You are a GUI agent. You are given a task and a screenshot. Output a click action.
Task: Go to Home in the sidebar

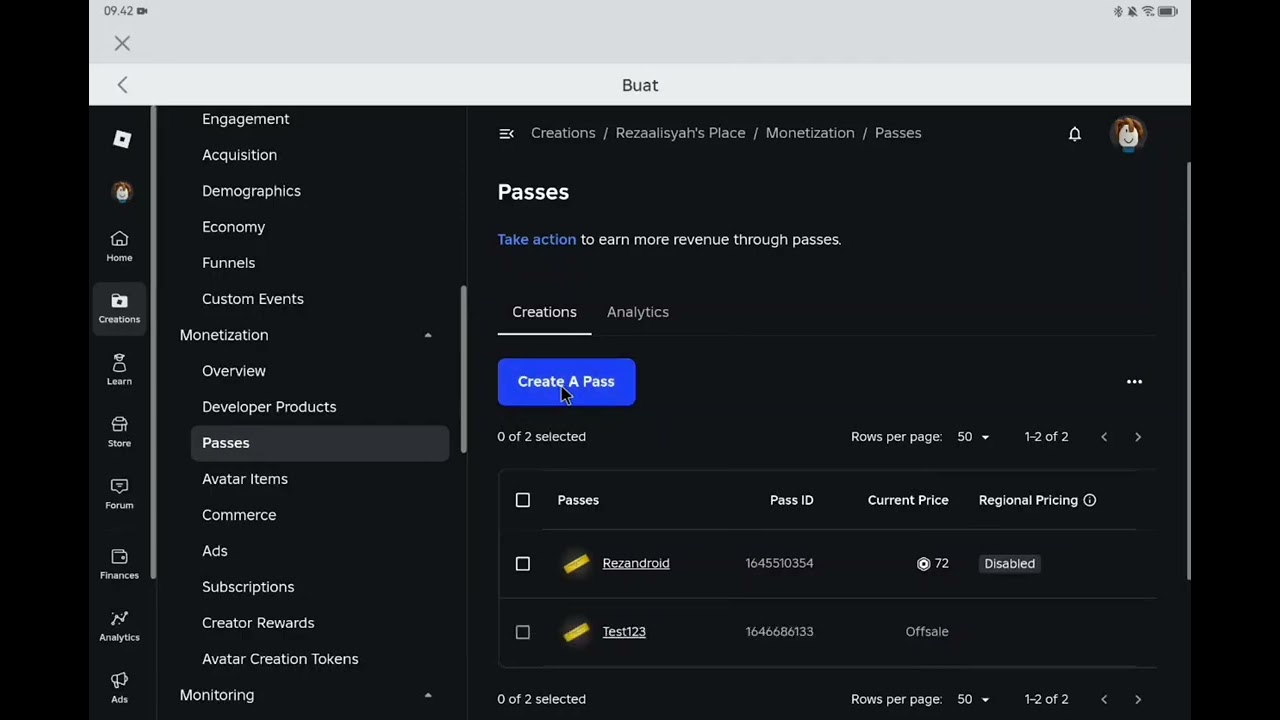(119, 245)
